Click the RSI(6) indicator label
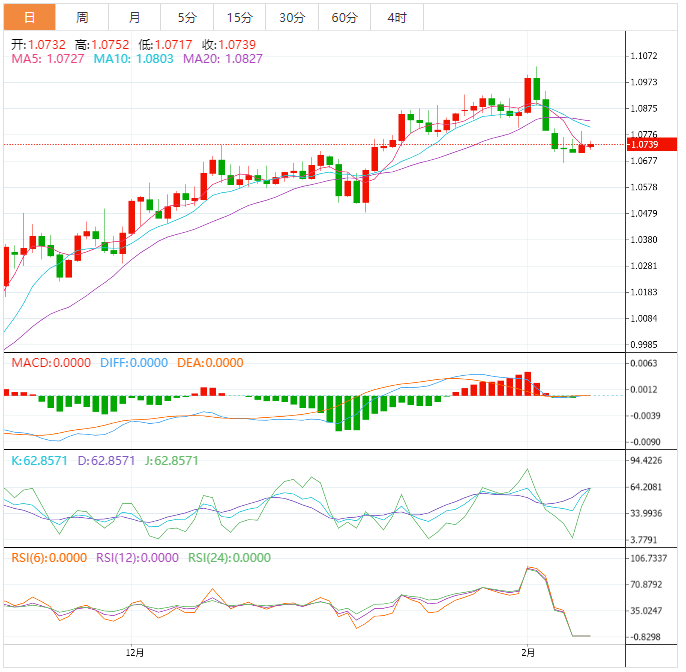 tap(49, 558)
